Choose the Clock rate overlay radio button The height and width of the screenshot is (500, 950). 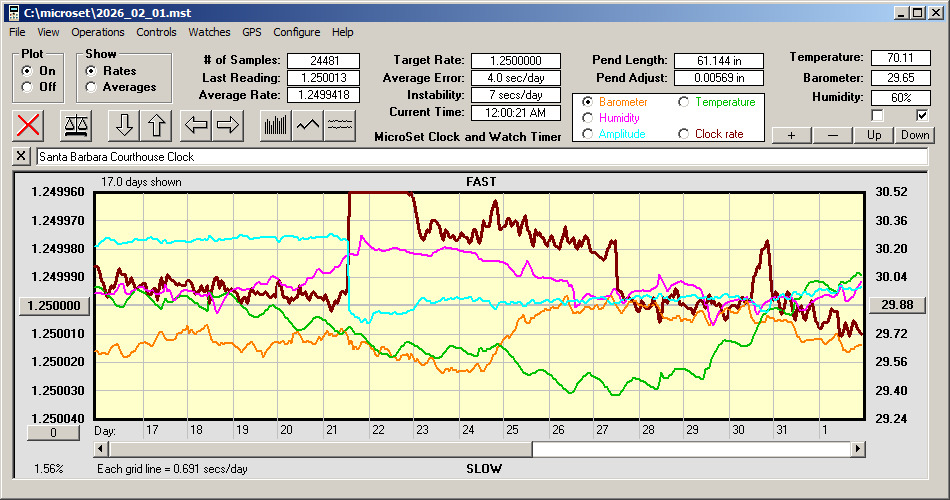coord(684,134)
